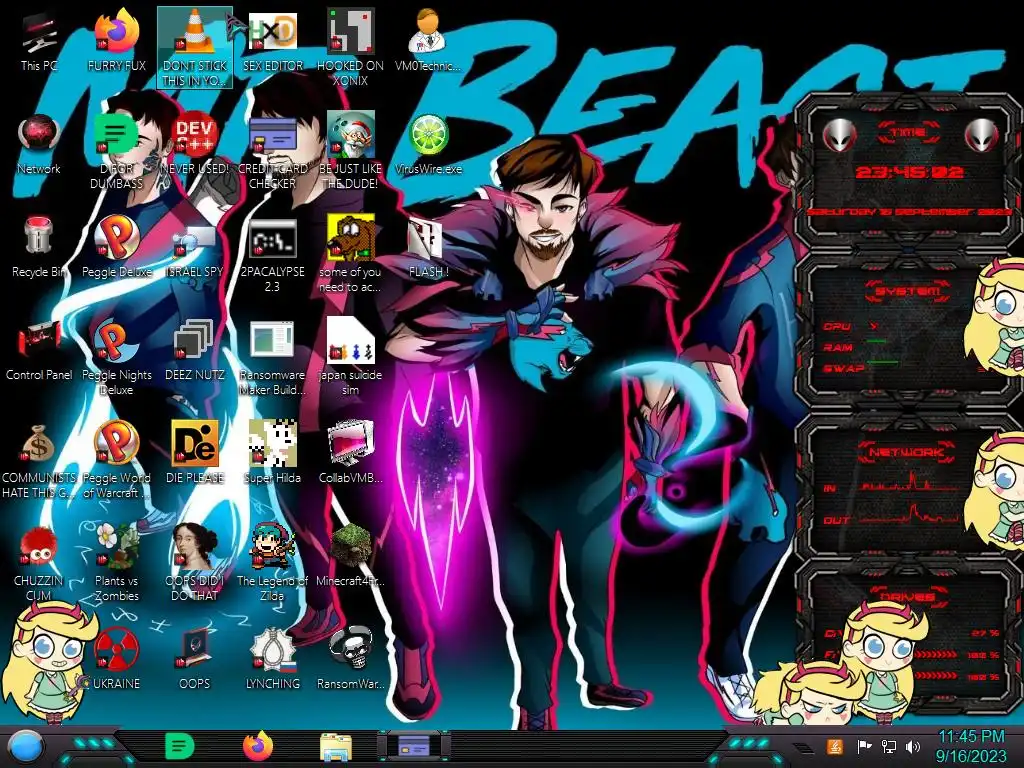Click the SWAP usage bar in System widget
Image resolution: width=1024 pixels, height=768 pixels.
pos(881,362)
